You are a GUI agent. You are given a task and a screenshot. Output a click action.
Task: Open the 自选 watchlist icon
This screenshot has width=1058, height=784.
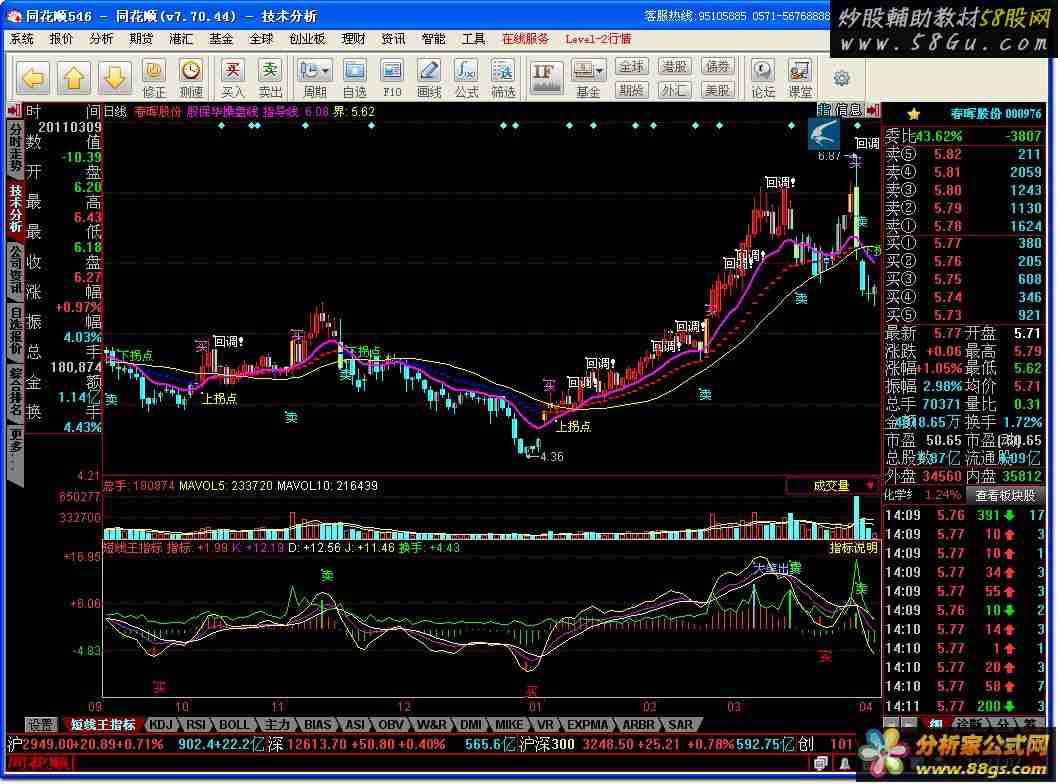354,78
